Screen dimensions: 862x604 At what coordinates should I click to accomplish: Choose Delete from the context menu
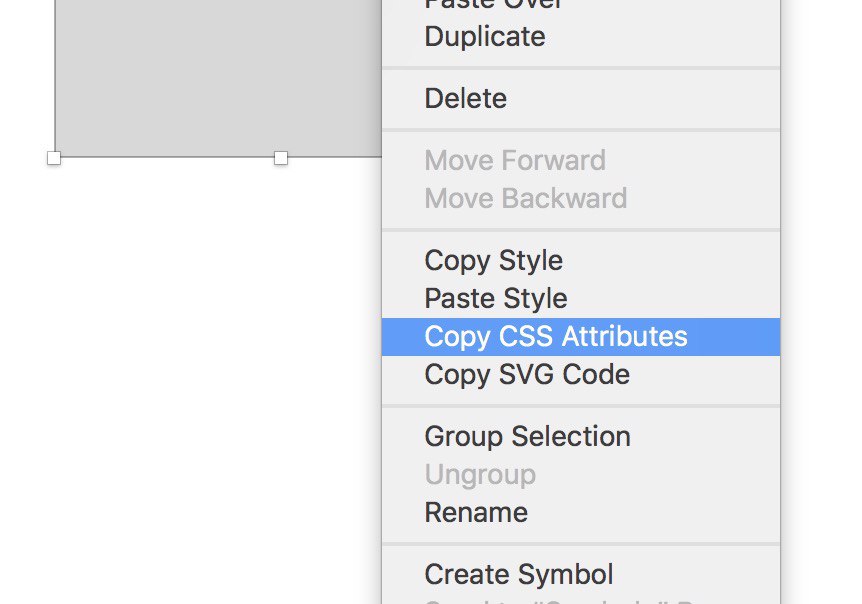[581, 99]
